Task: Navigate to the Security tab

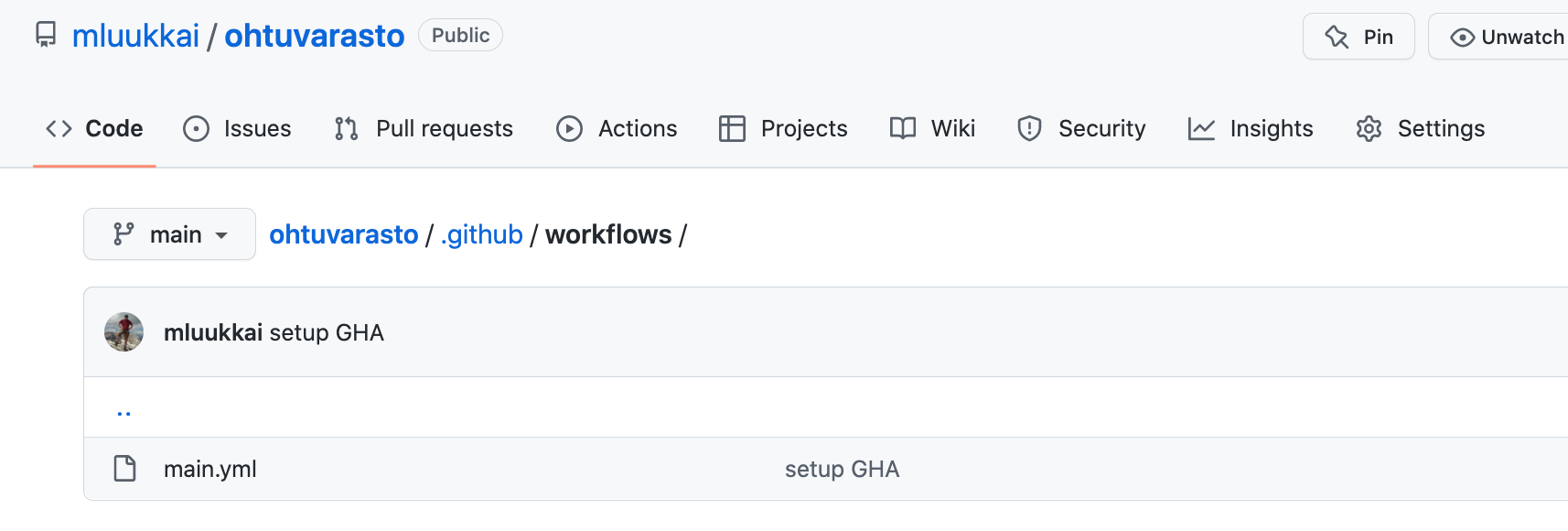Action: point(1081,128)
